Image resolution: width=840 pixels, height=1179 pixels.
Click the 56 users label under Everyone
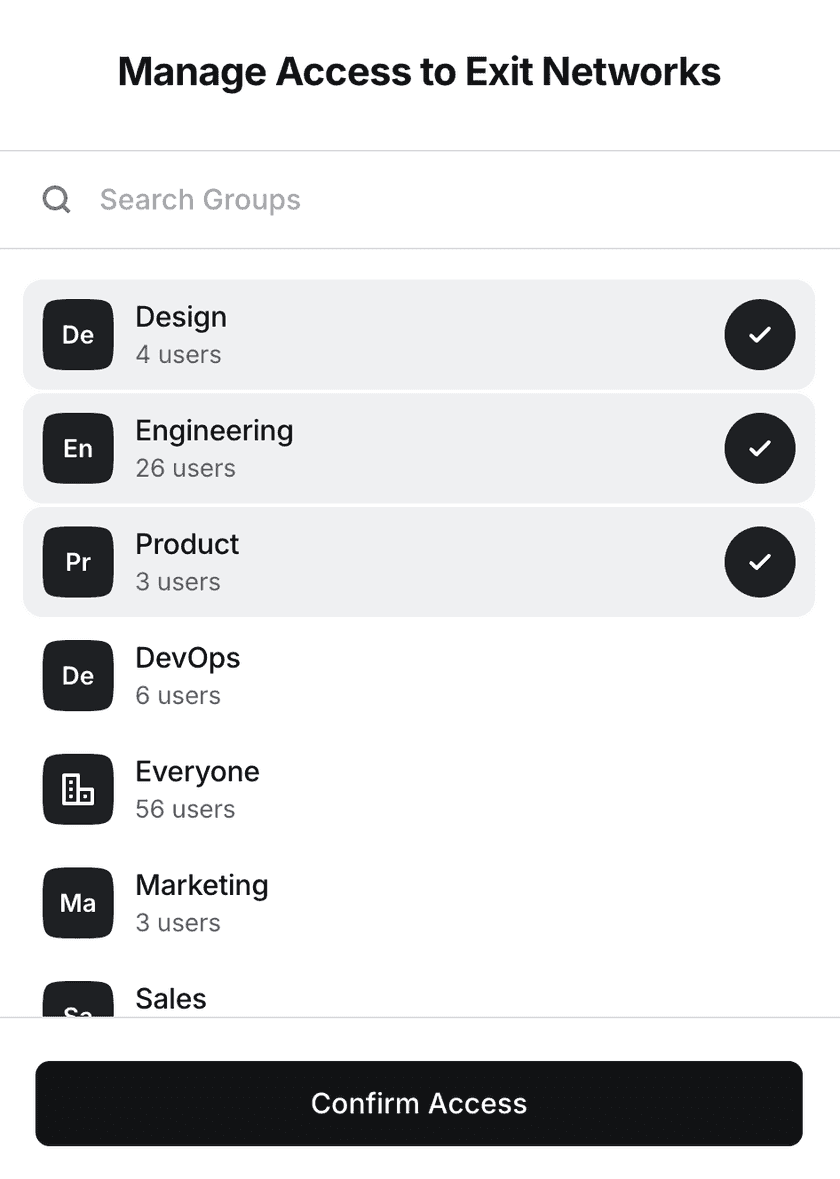point(186,808)
